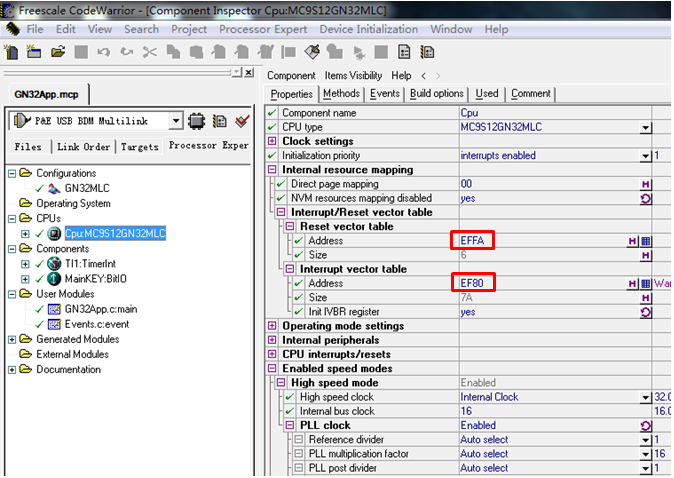674x478 pixels.
Task: Open the Processor Expert menu
Action: 263,29
